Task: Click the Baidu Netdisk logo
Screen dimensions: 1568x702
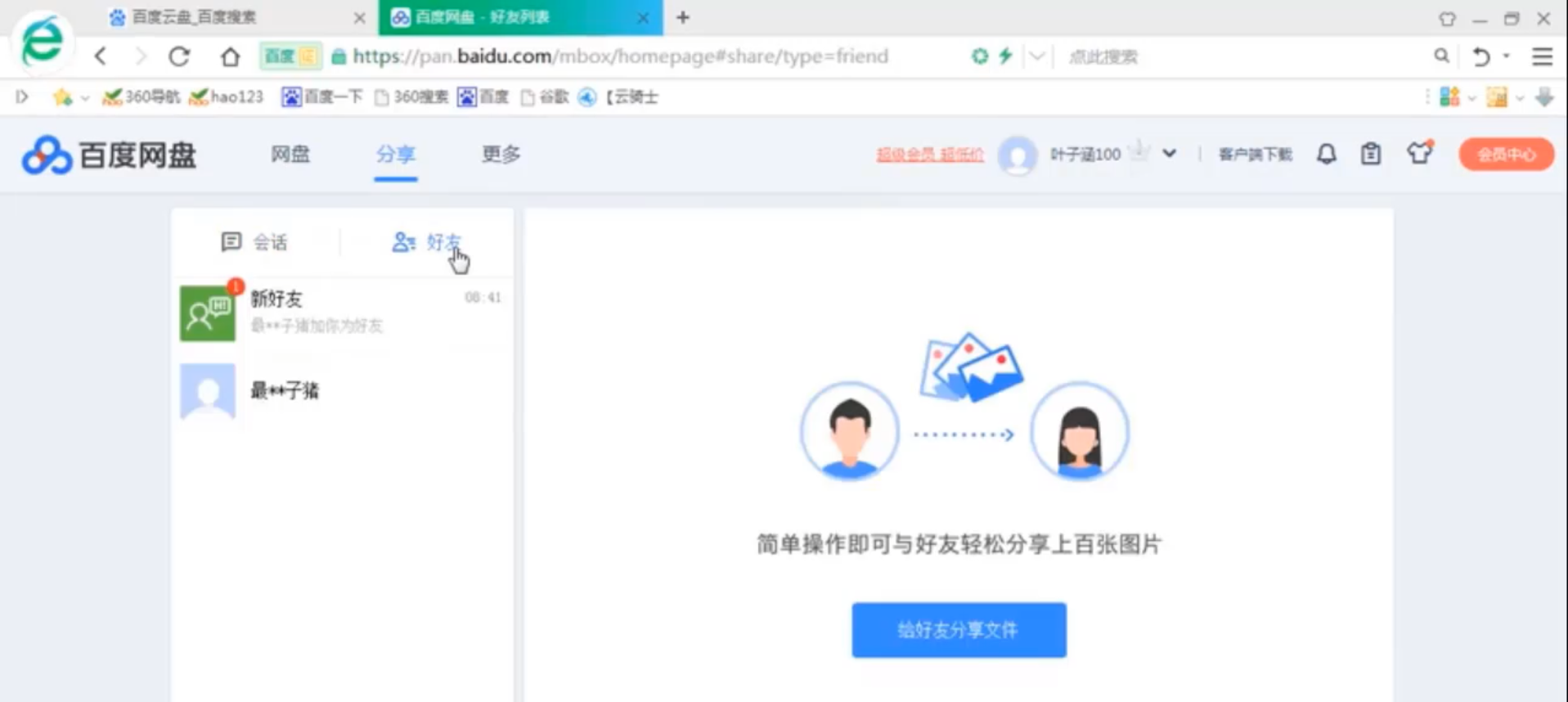Action: tap(110, 155)
